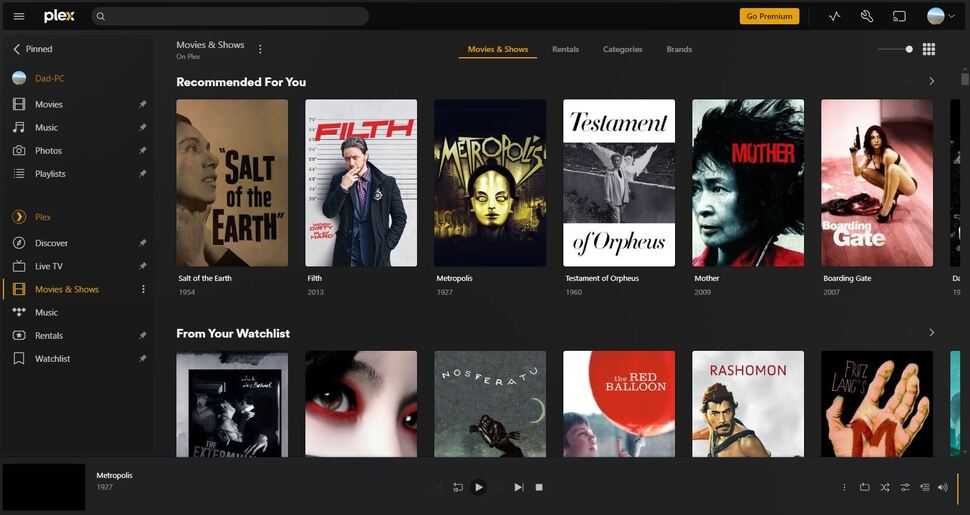Viewport: 970px width, 515px height.
Task: Click the Boarding Gate title link
Action: (847, 279)
